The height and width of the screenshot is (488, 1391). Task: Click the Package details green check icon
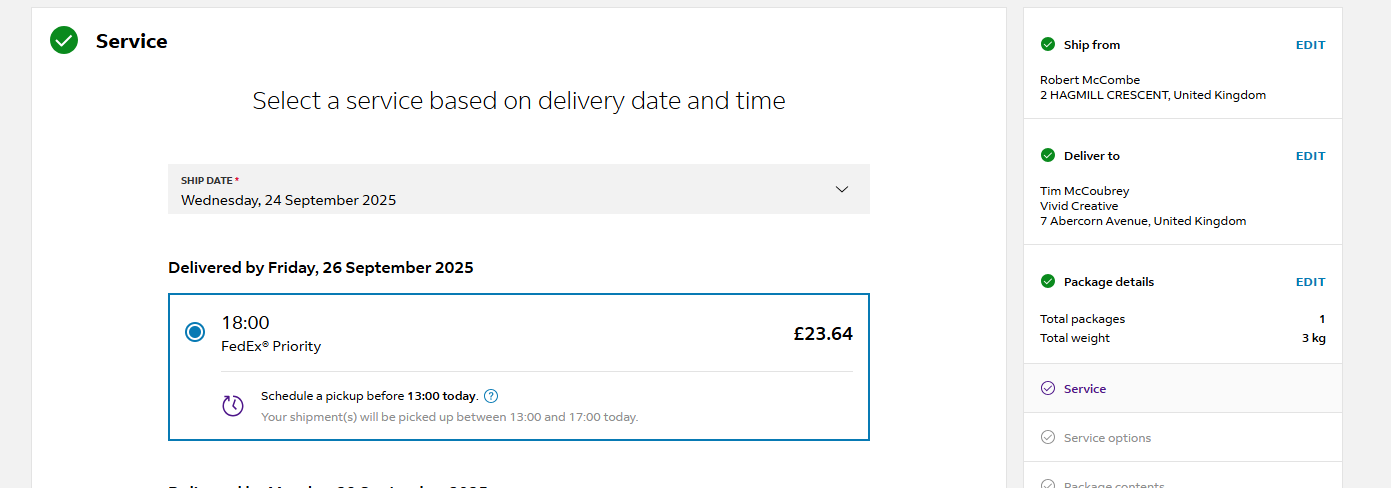(x=1048, y=281)
